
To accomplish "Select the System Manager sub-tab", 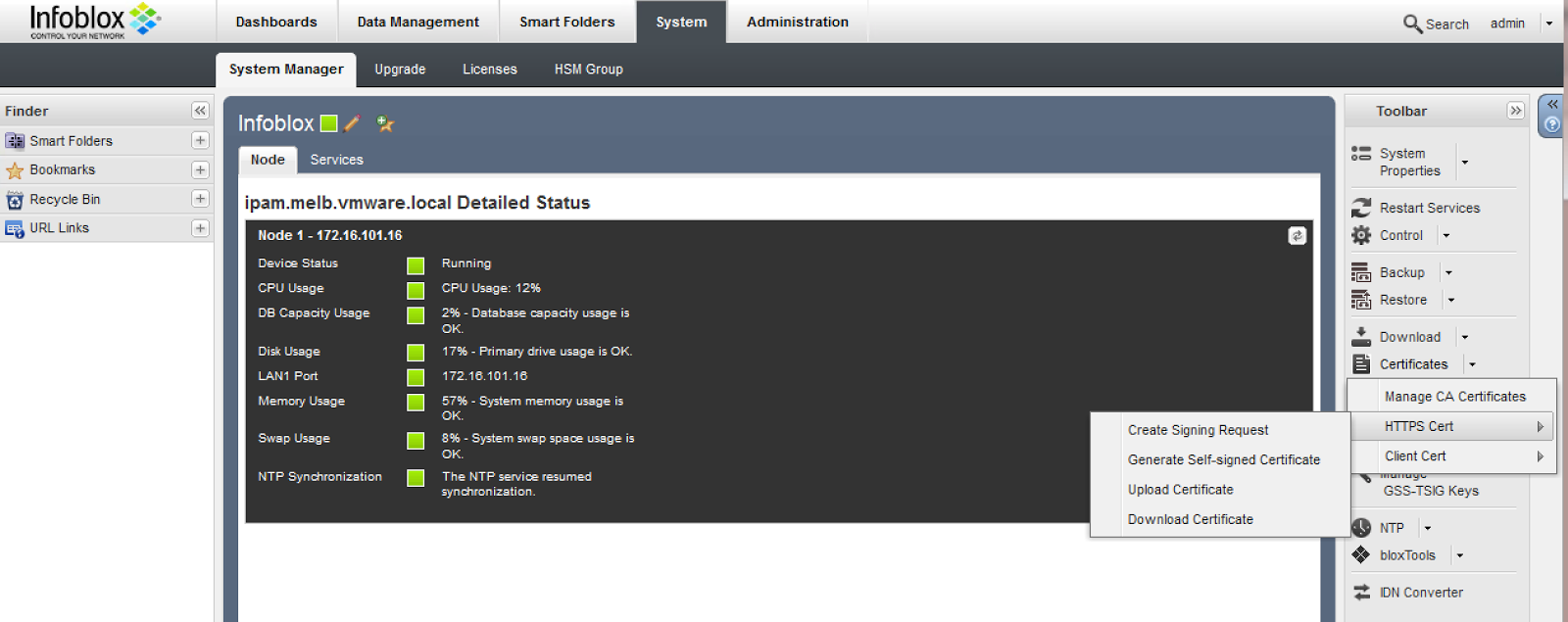I will [286, 70].
